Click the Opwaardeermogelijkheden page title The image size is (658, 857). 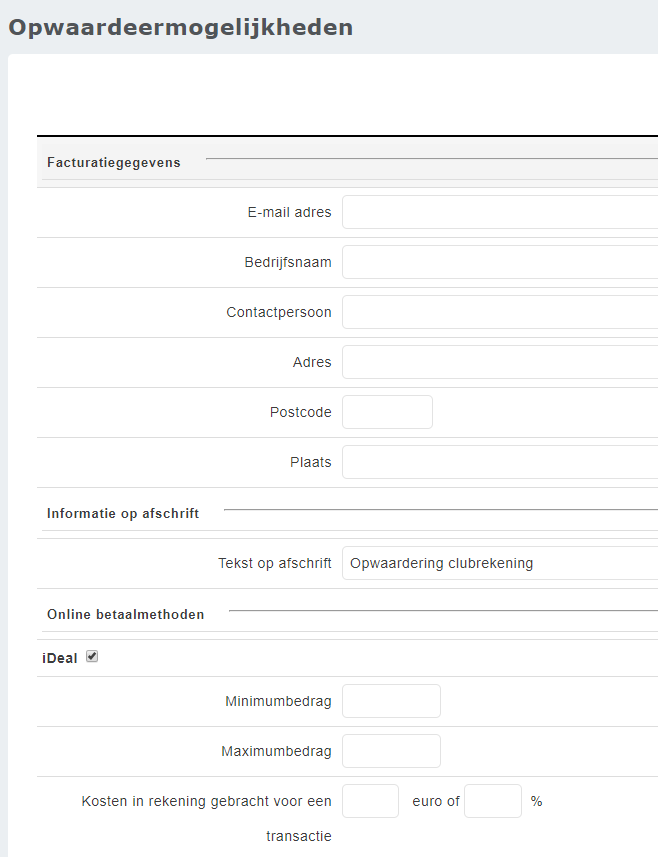point(181,27)
